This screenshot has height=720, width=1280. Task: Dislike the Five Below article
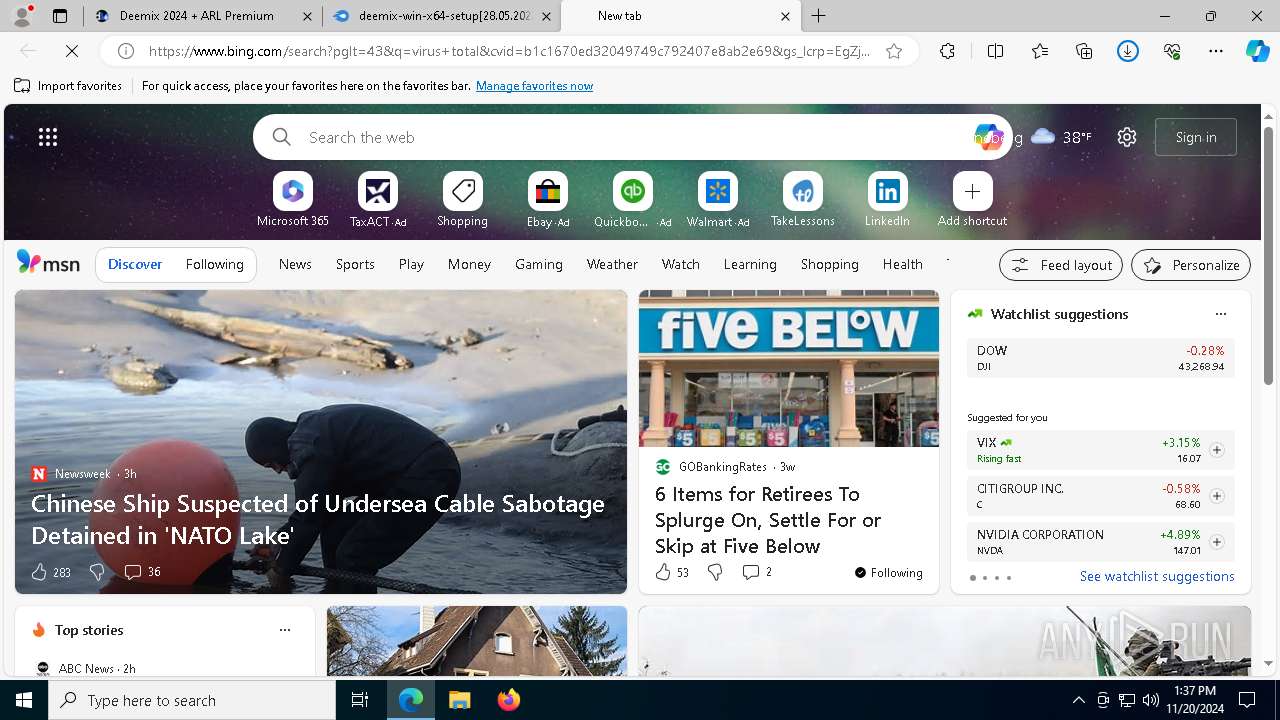tap(715, 572)
